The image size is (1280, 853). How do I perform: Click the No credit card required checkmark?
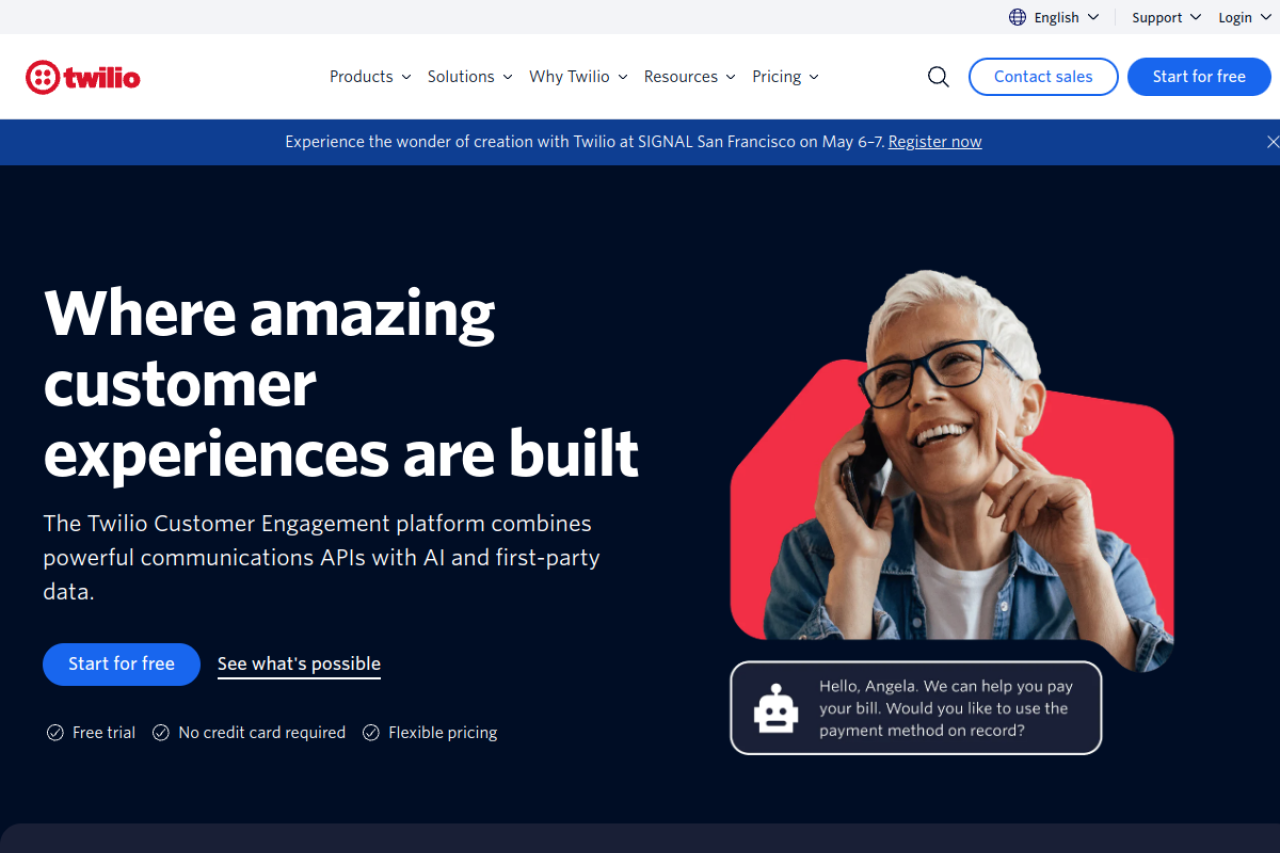(x=160, y=733)
